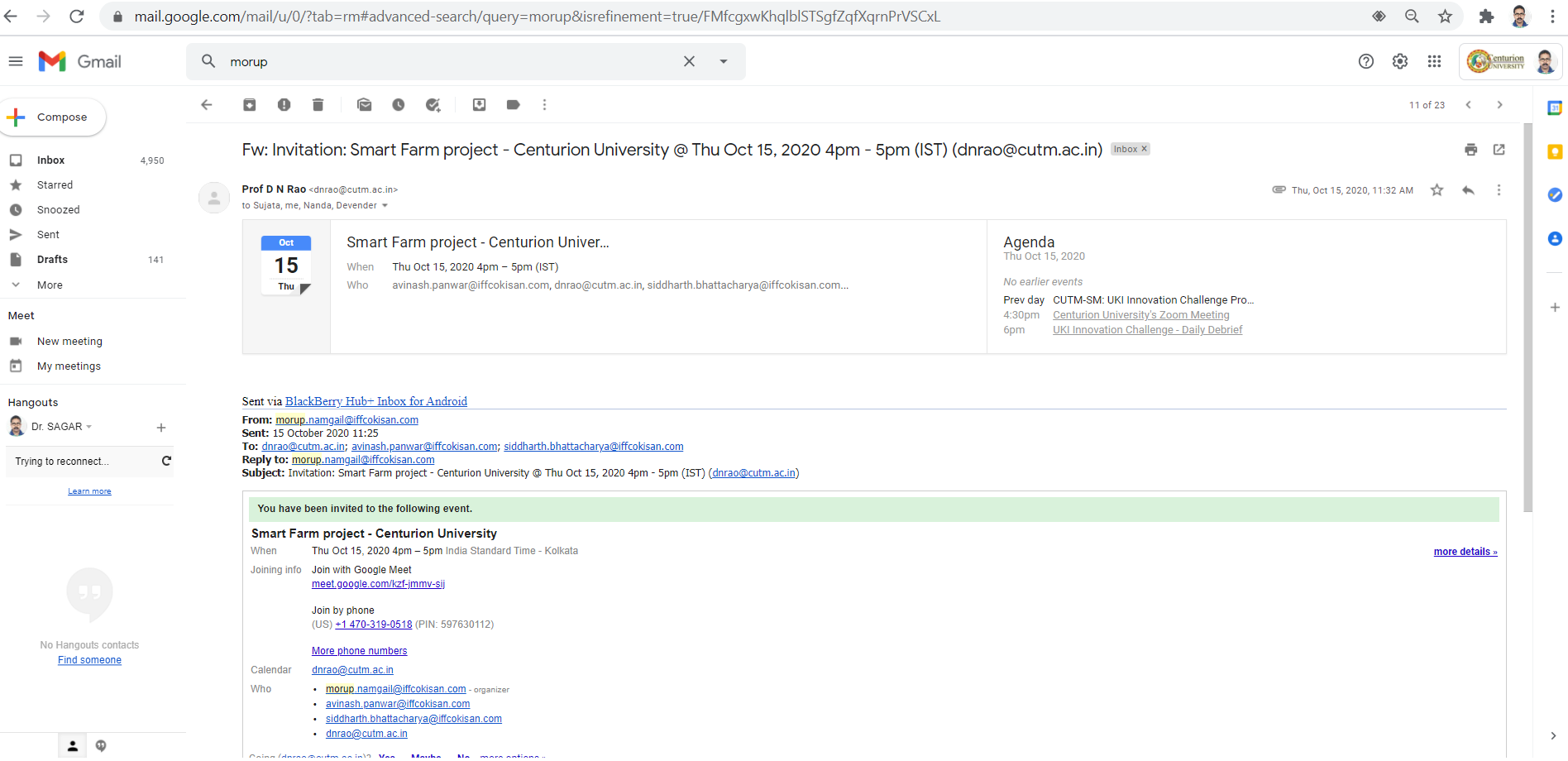Open Google Contacts side panel
1568x761 pixels.
(x=1555, y=239)
